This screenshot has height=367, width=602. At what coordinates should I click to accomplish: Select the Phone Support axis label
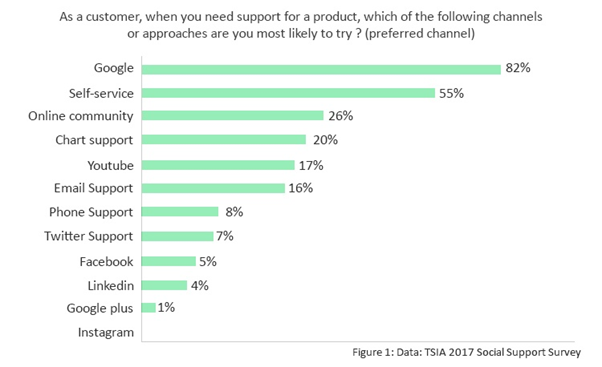pyautogui.click(x=91, y=212)
